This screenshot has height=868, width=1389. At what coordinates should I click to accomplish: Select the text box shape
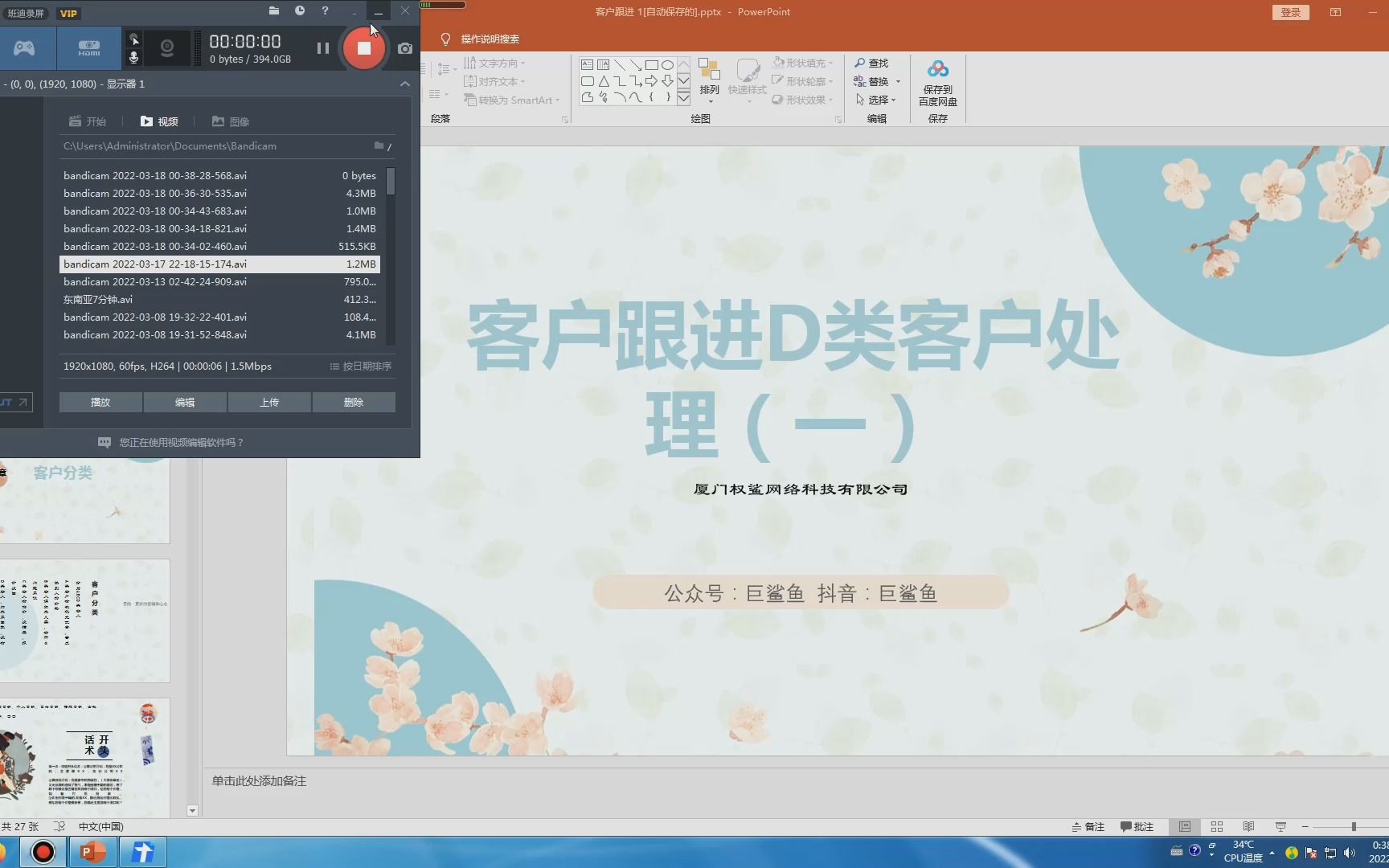click(x=587, y=64)
